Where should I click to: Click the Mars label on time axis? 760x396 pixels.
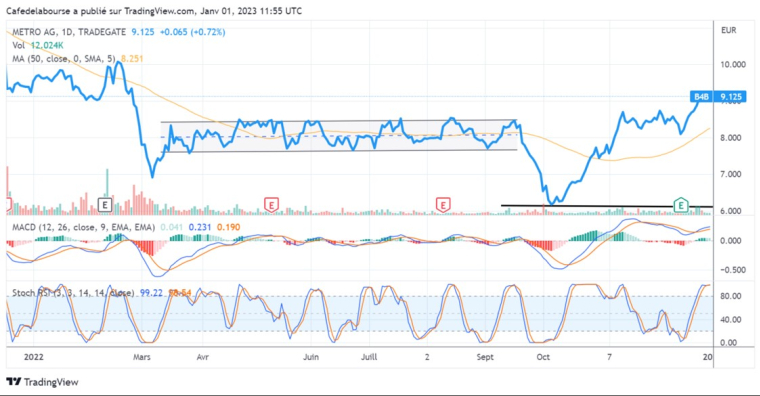142,357
